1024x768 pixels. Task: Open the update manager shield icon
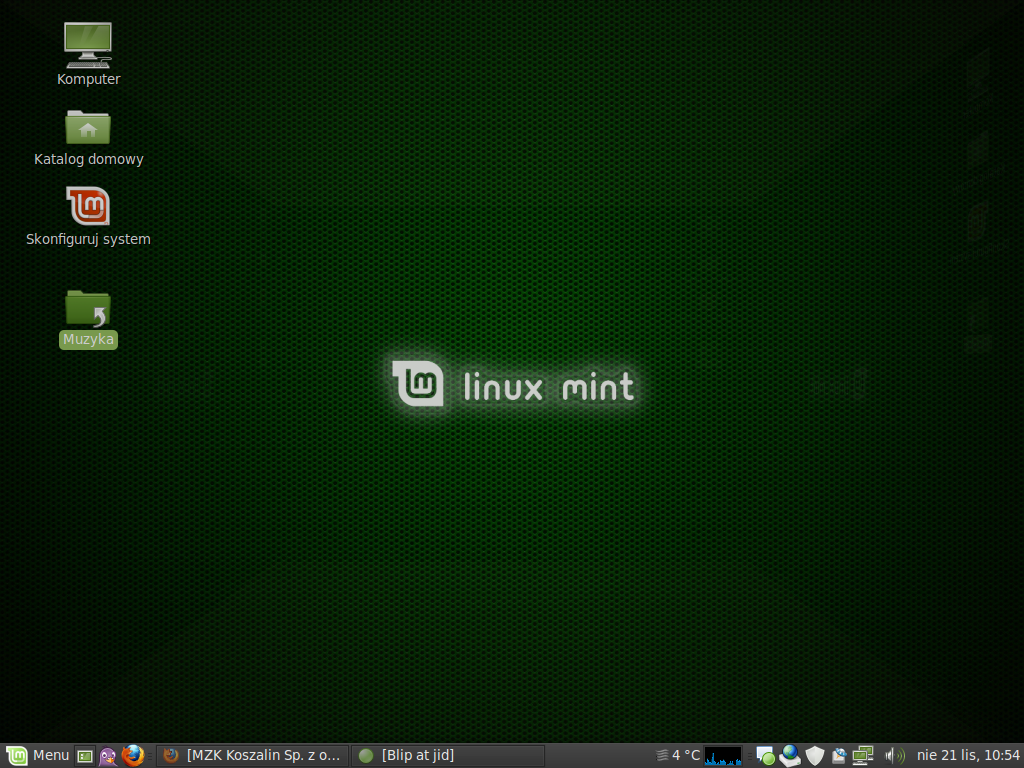815,756
